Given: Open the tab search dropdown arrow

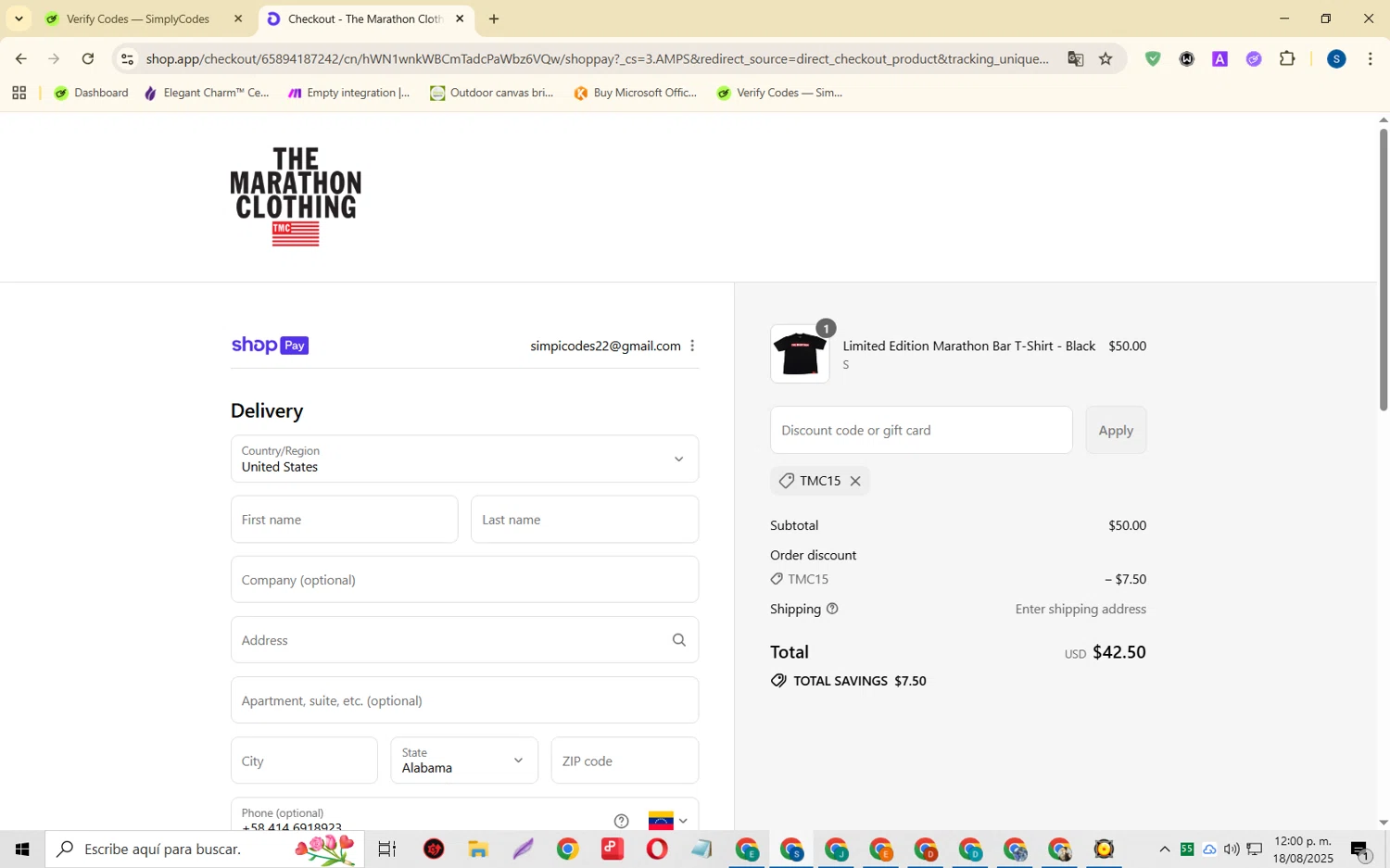Looking at the screenshot, I should [x=19, y=19].
